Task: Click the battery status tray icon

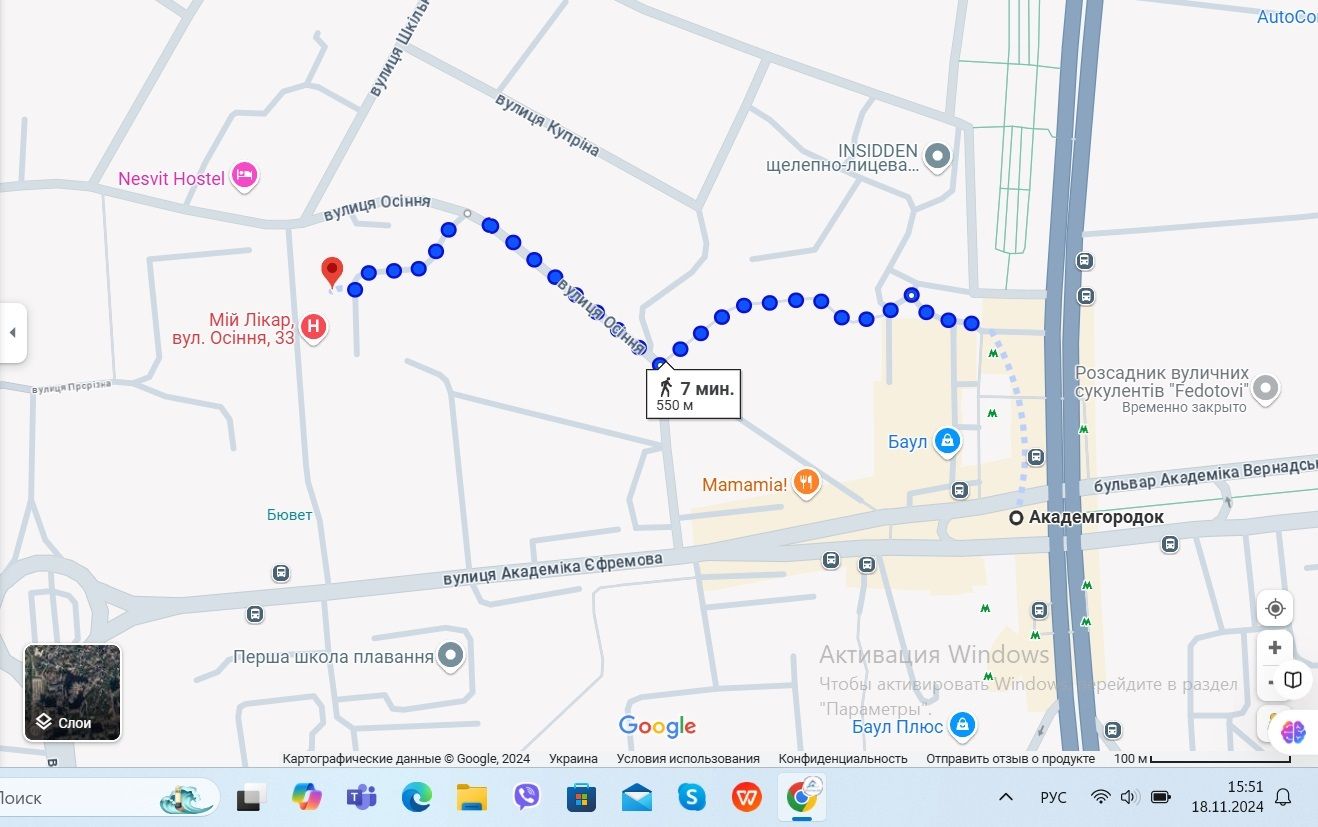Action: click(1161, 797)
